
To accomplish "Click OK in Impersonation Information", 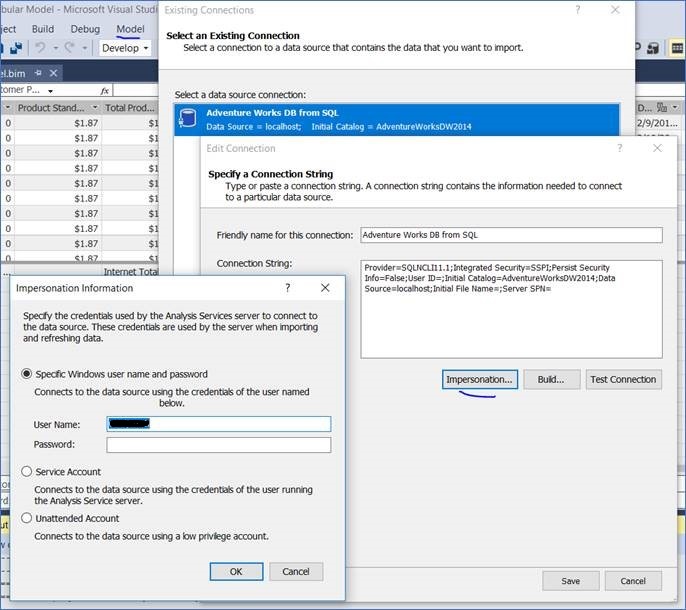I will point(236,571).
